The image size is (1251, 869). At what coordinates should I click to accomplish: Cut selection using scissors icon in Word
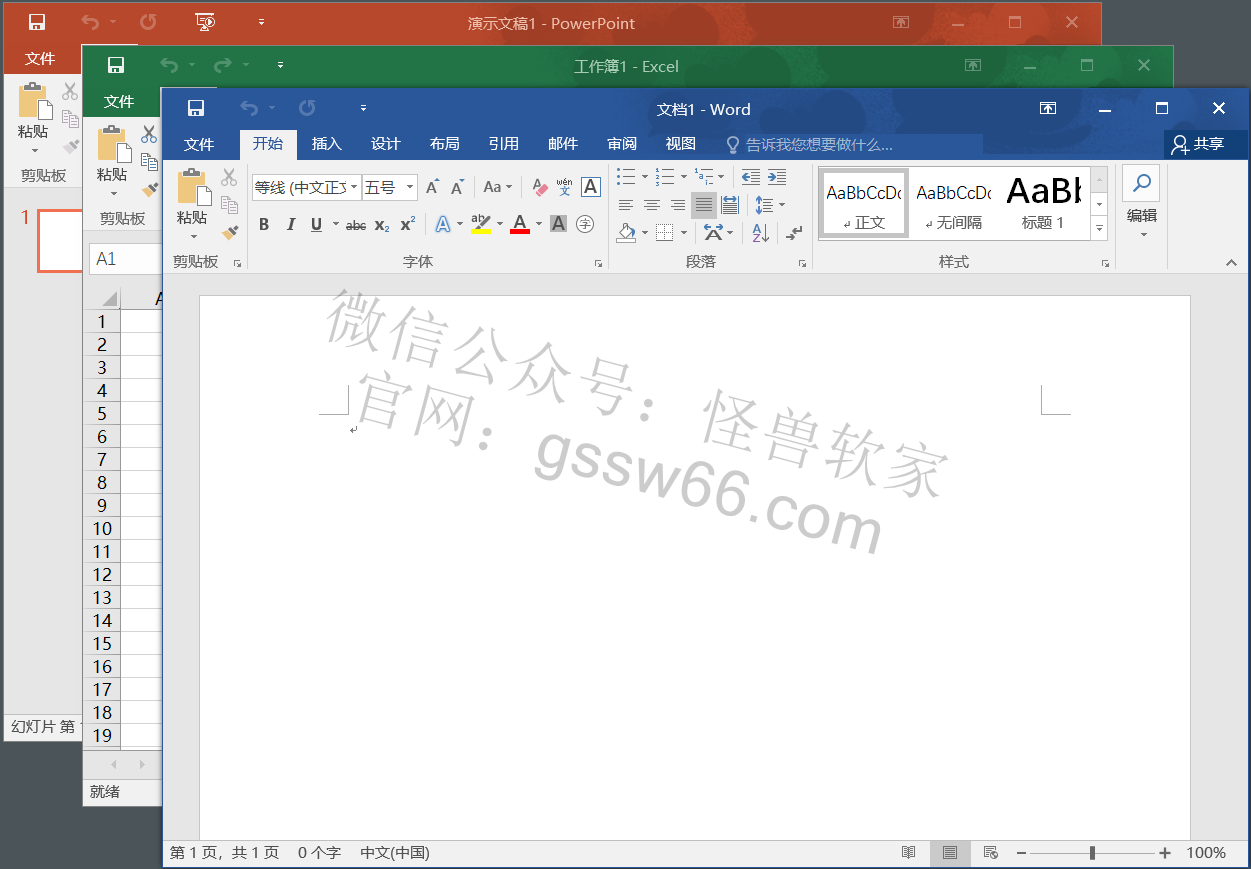(229, 178)
